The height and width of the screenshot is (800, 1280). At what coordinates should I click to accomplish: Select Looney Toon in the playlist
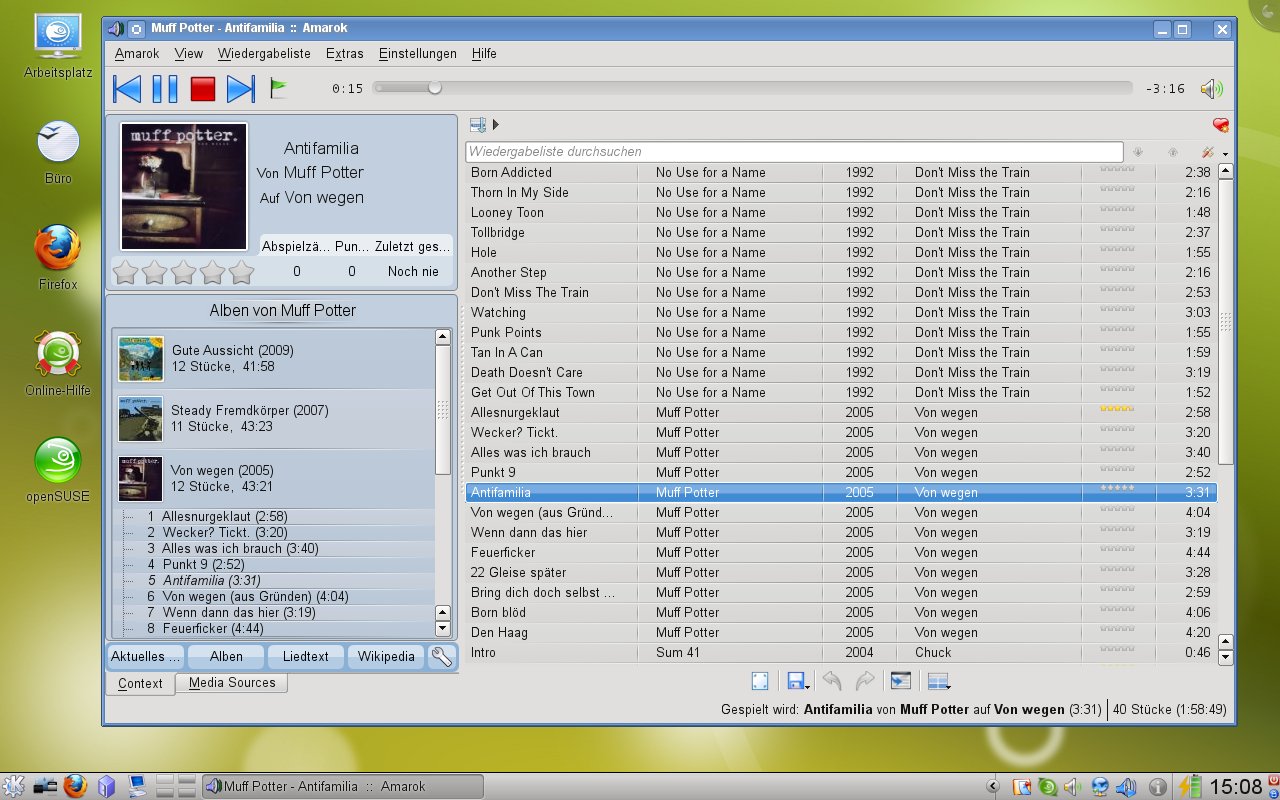[841, 212]
